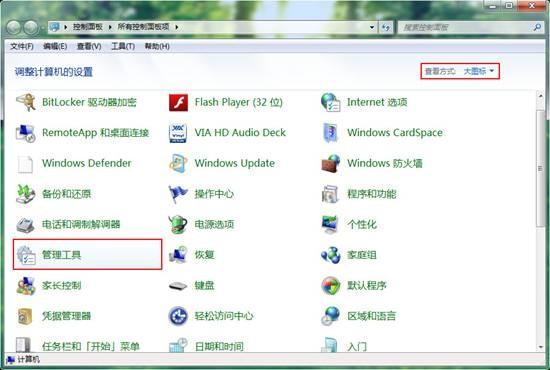Click the Windows Defender text label
This screenshot has width=550, height=370.
point(87,163)
